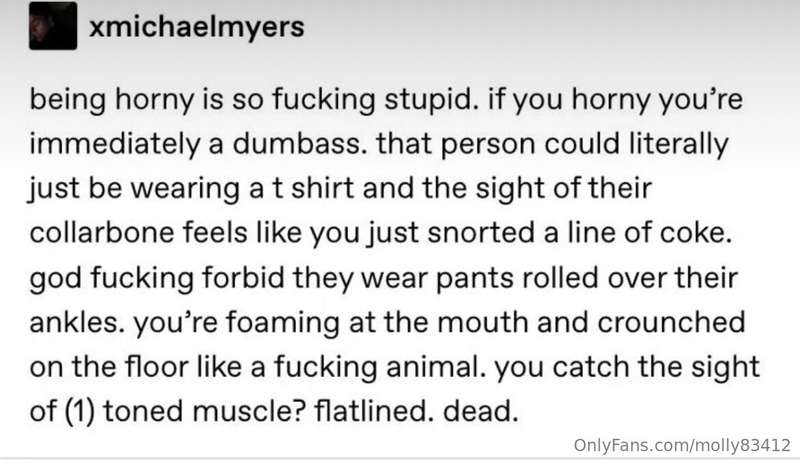Click the word "snorted" in the post

pos(481,233)
